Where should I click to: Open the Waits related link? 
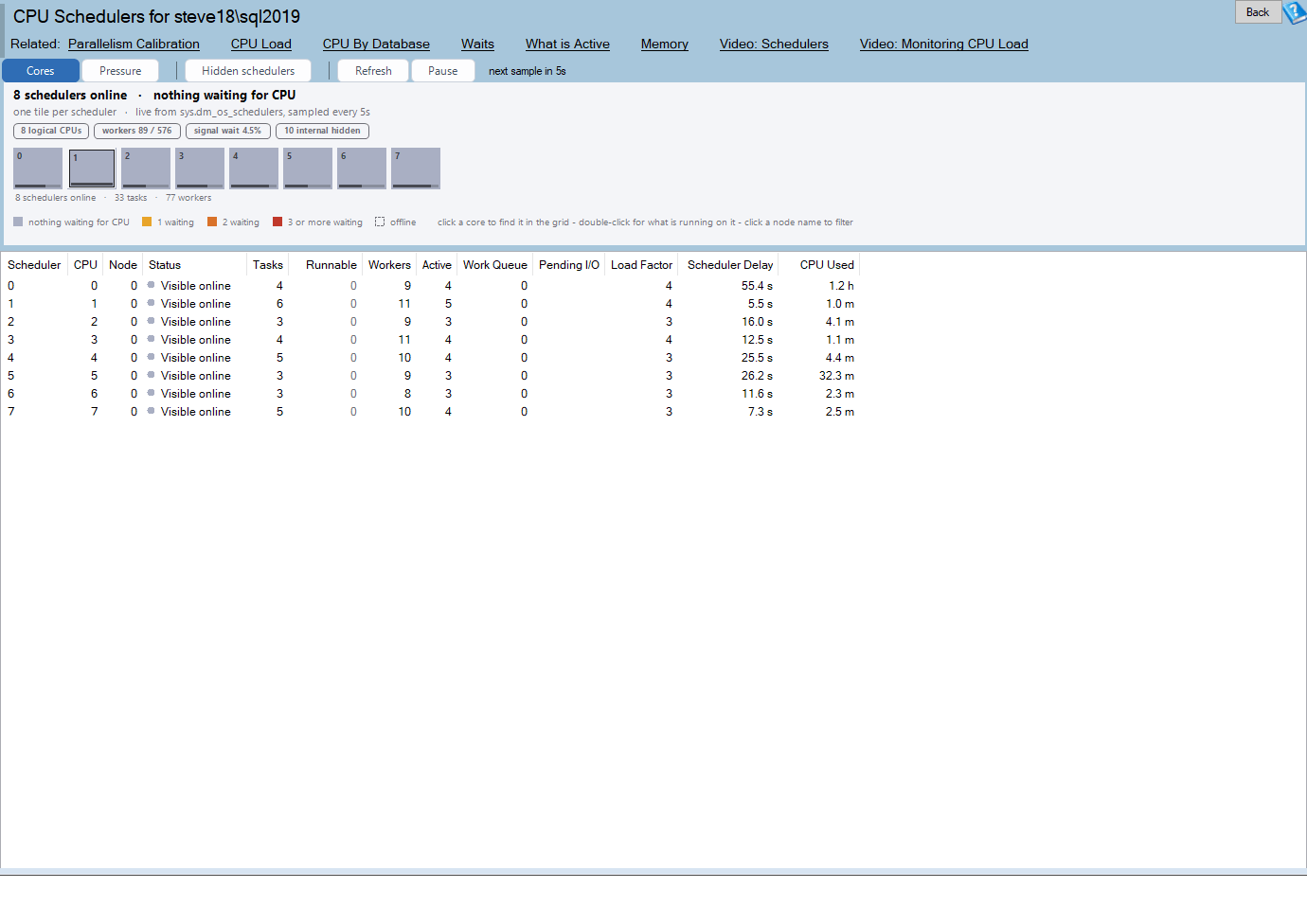click(x=477, y=44)
